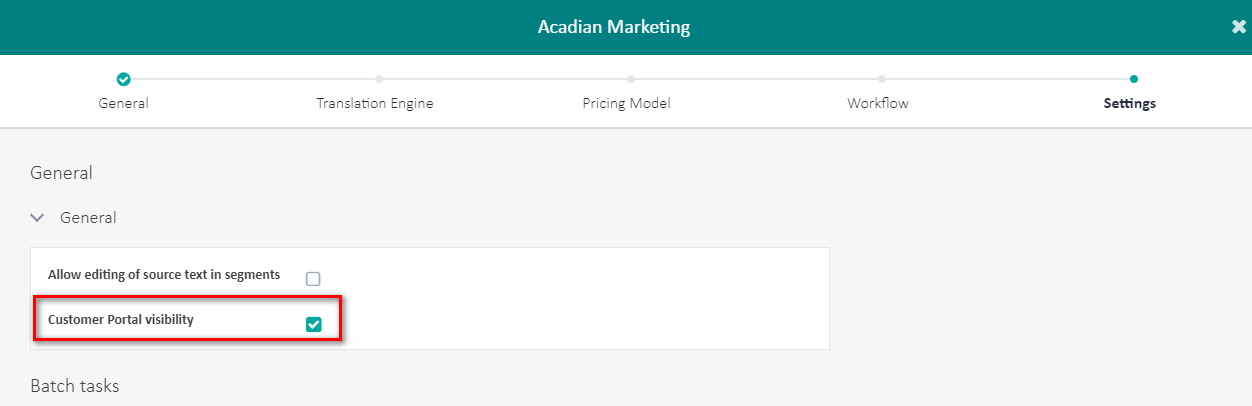The width and height of the screenshot is (1252, 406).
Task: Switch to the Pricing Model step label
Action: click(x=626, y=103)
